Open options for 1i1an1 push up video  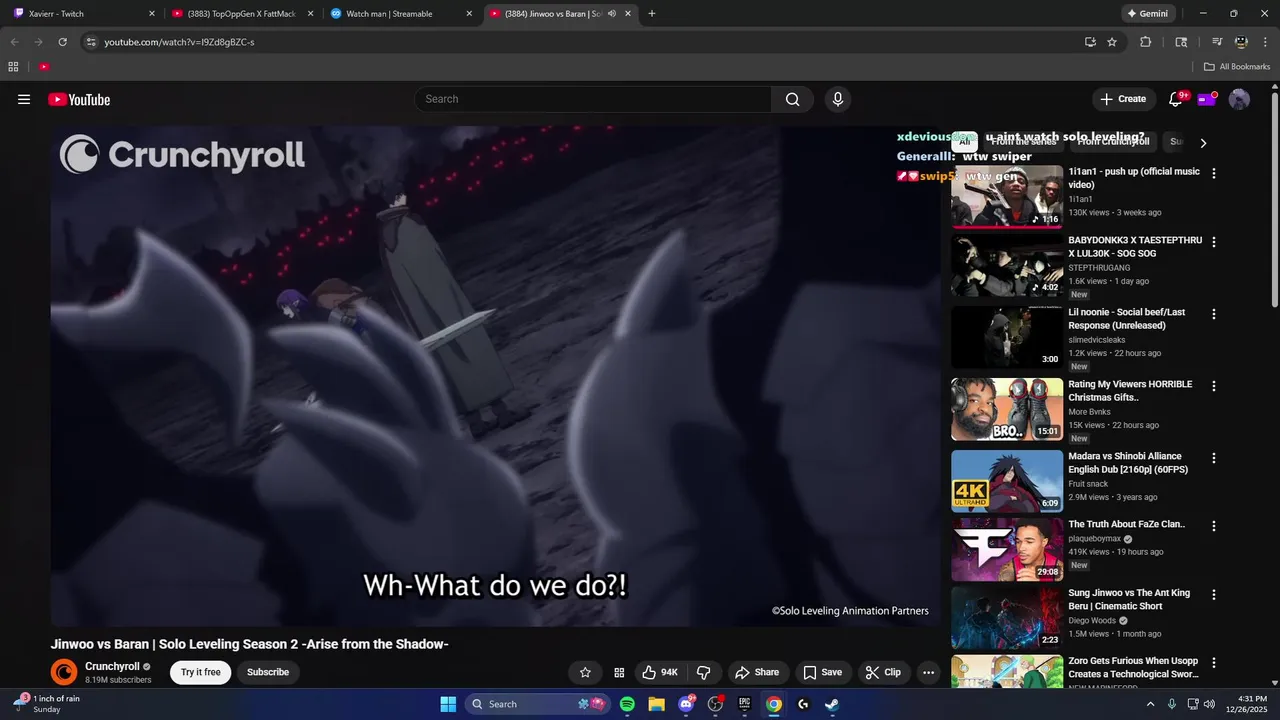[1214, 173]
